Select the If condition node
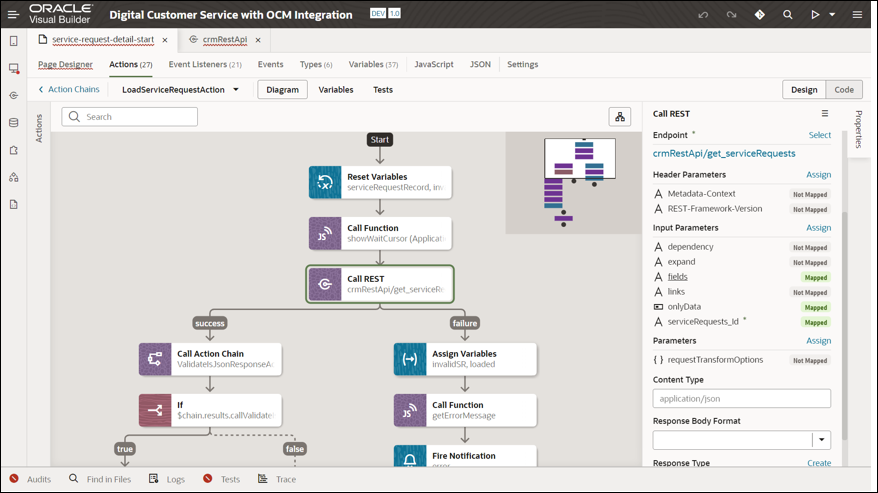 [211, 410]
